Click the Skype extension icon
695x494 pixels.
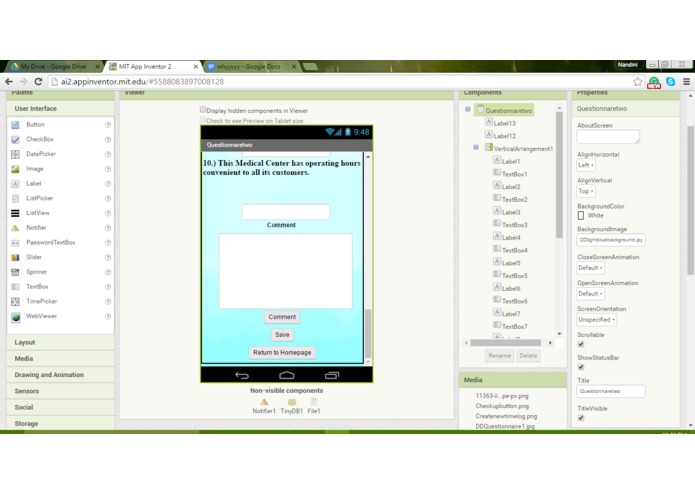(670, 82)
